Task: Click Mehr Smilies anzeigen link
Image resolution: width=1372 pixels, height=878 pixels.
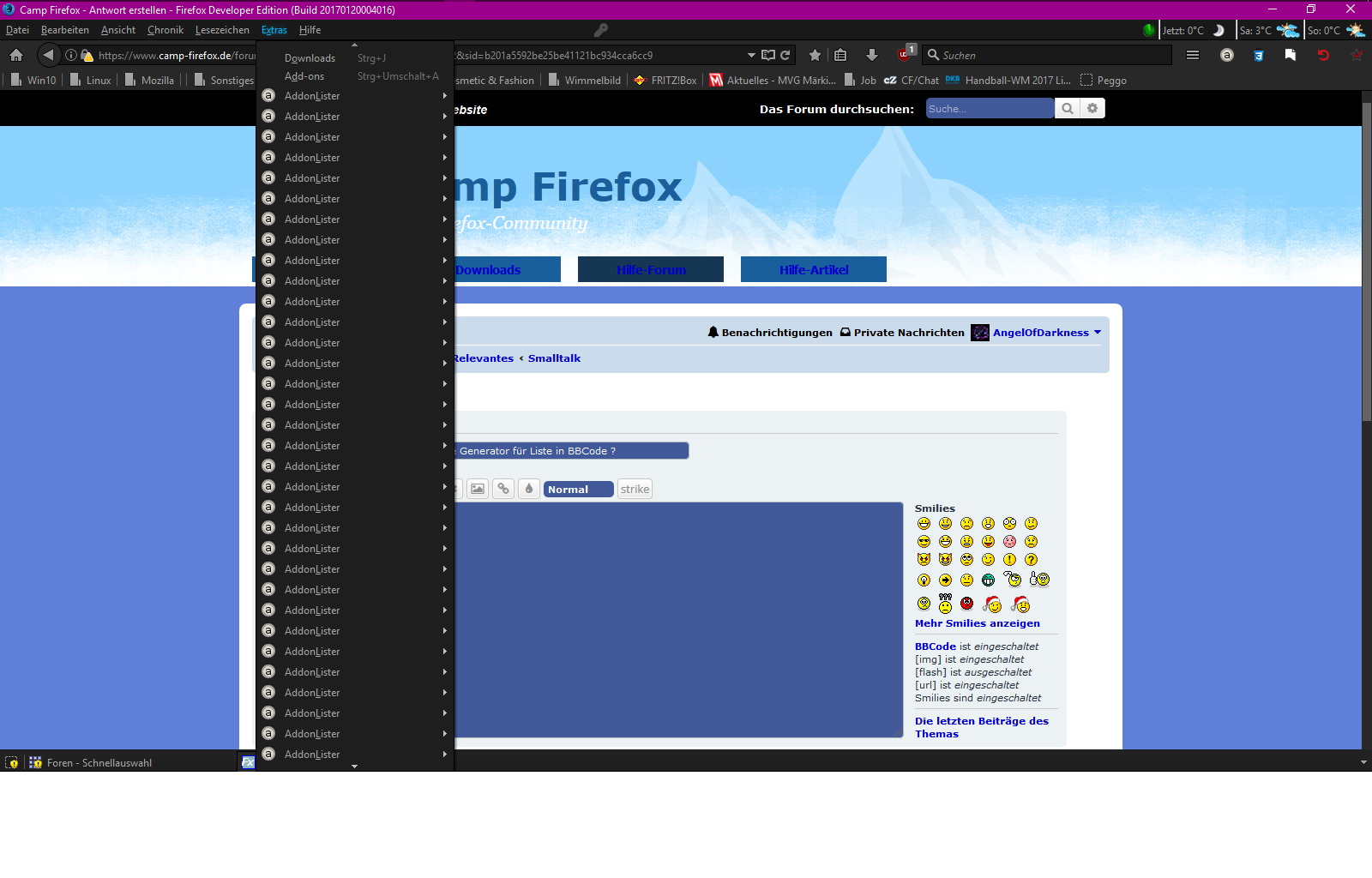Action: (978, 623)
